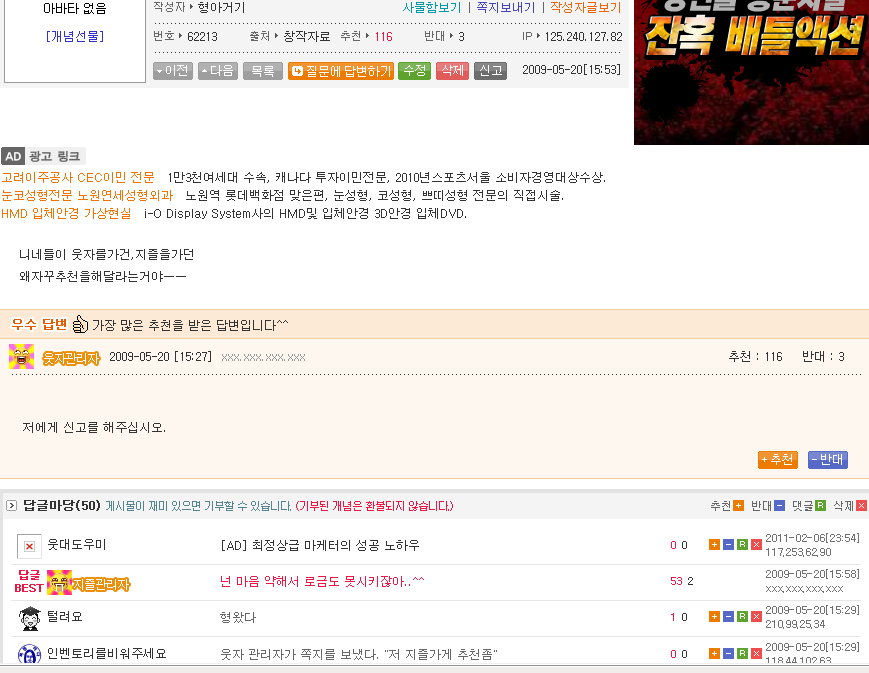The height and width of the screenshot is (673, 869).
Task: Click the 털려요 user avatar icon
Action: (x=29, y=618)
